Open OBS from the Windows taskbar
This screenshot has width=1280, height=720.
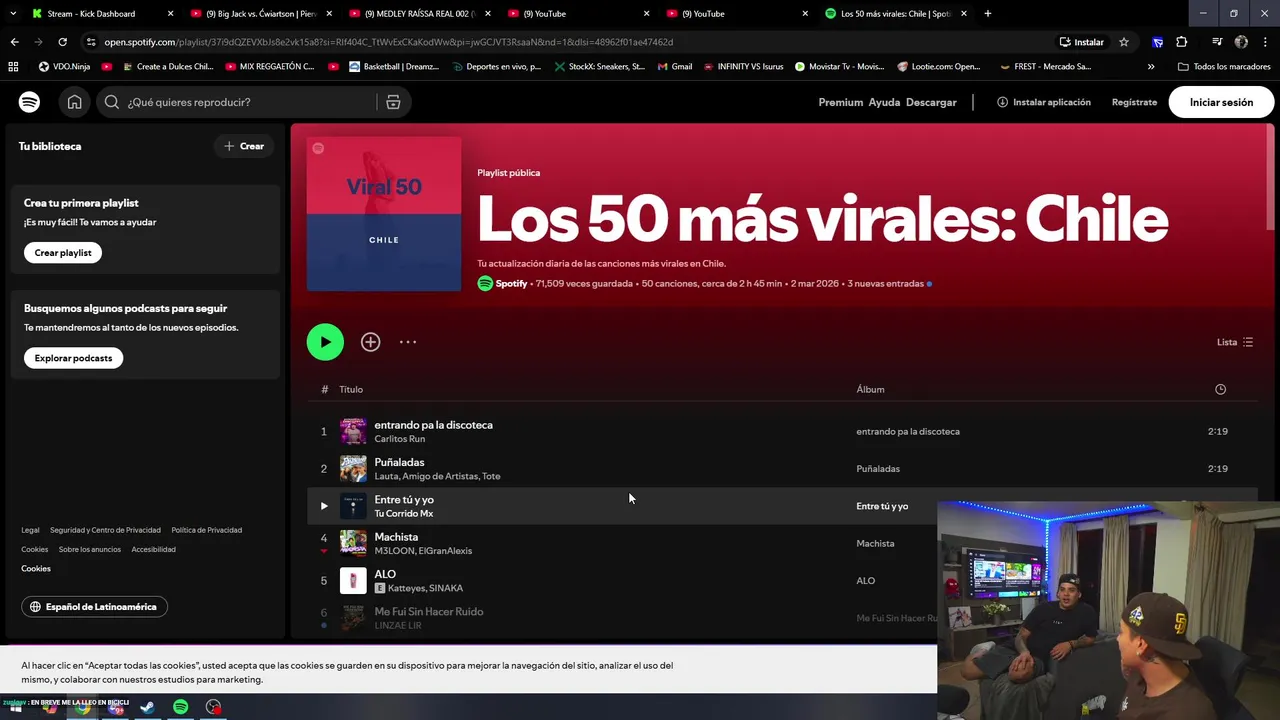(213, 707)
